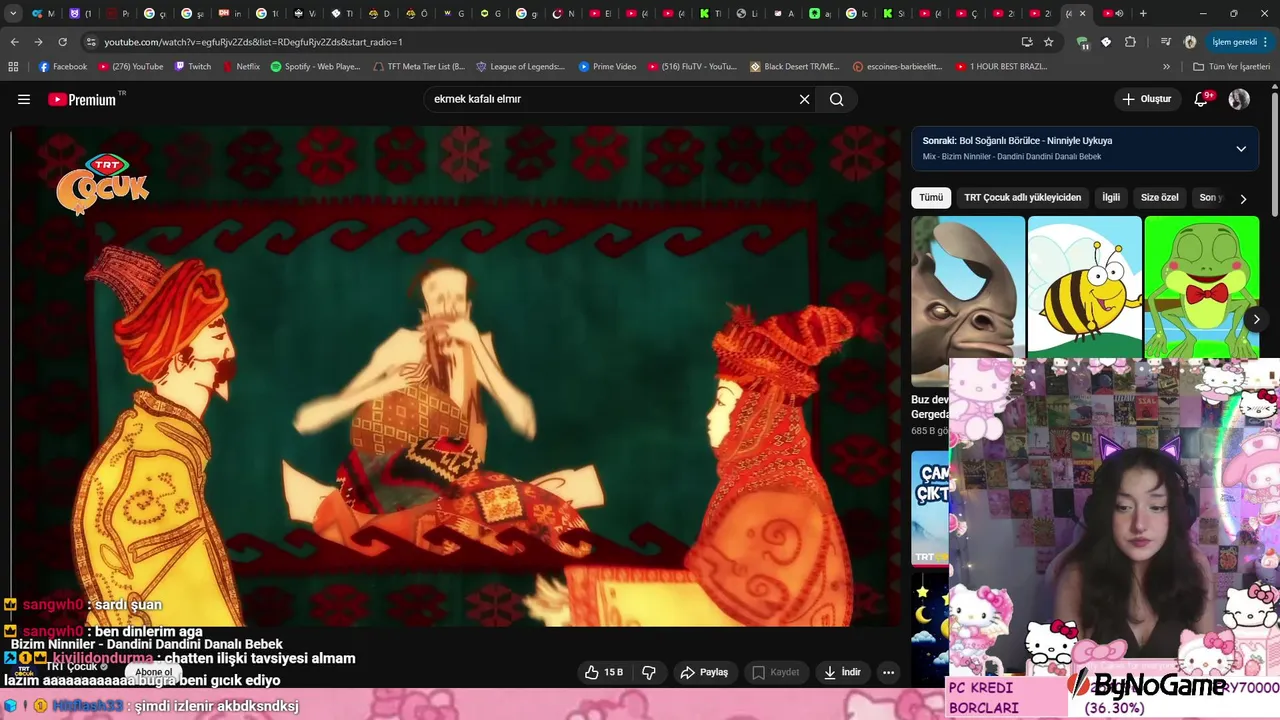
Task: Clear the search box text
Action: coord(804,99)
